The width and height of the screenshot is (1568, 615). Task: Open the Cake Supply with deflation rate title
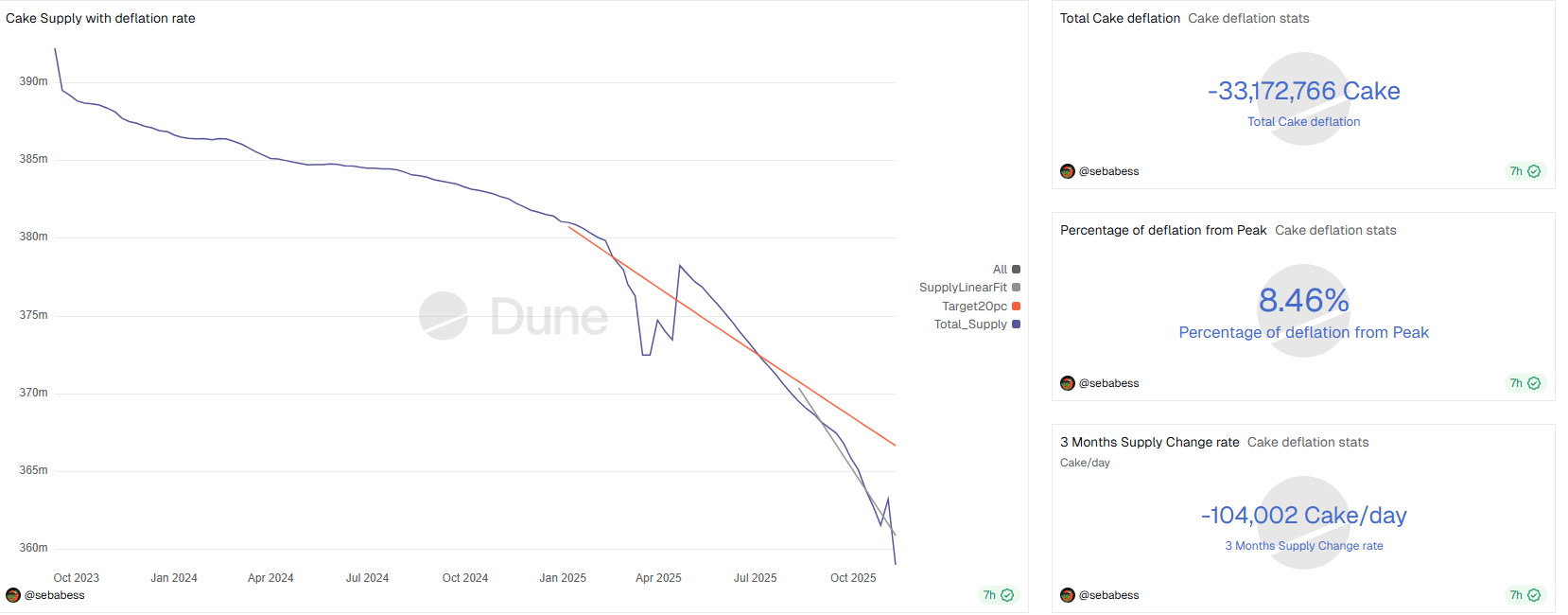pos(100,19)
